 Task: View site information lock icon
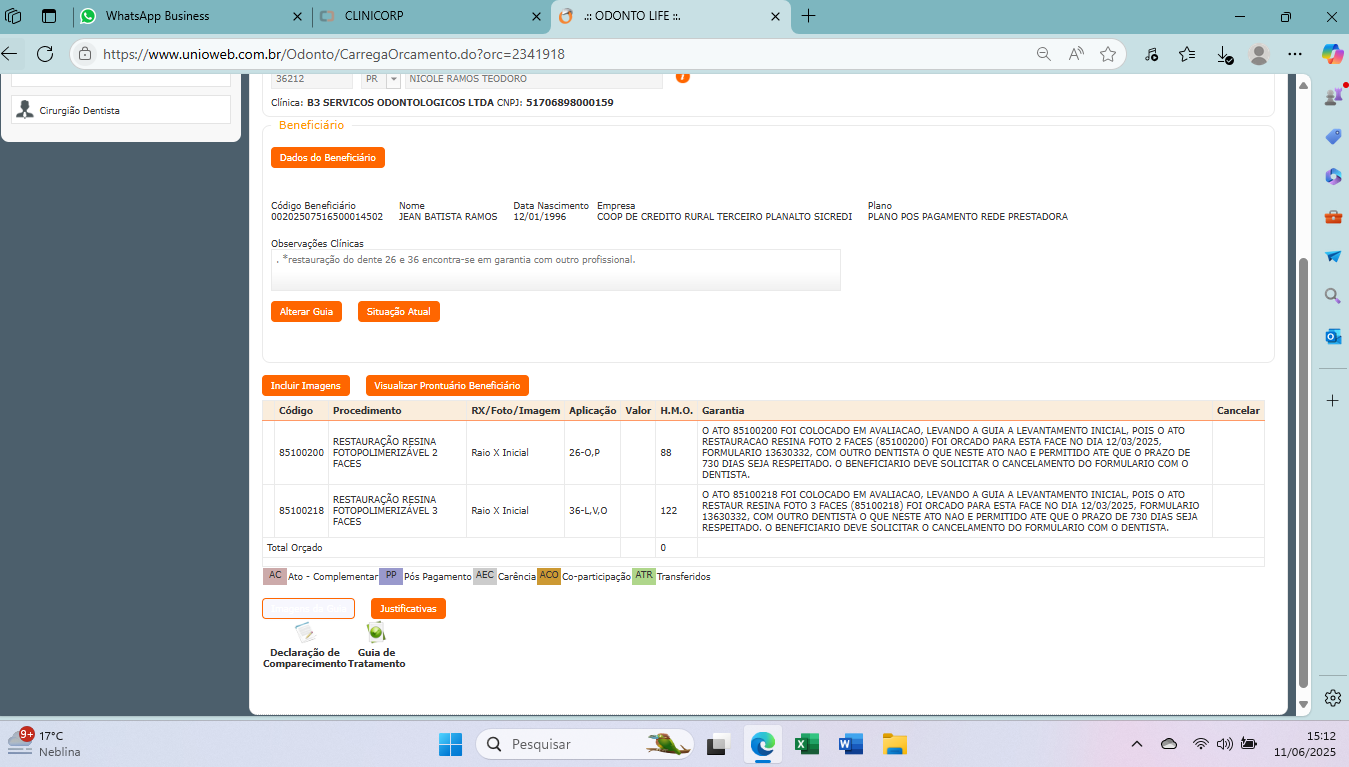85,54
